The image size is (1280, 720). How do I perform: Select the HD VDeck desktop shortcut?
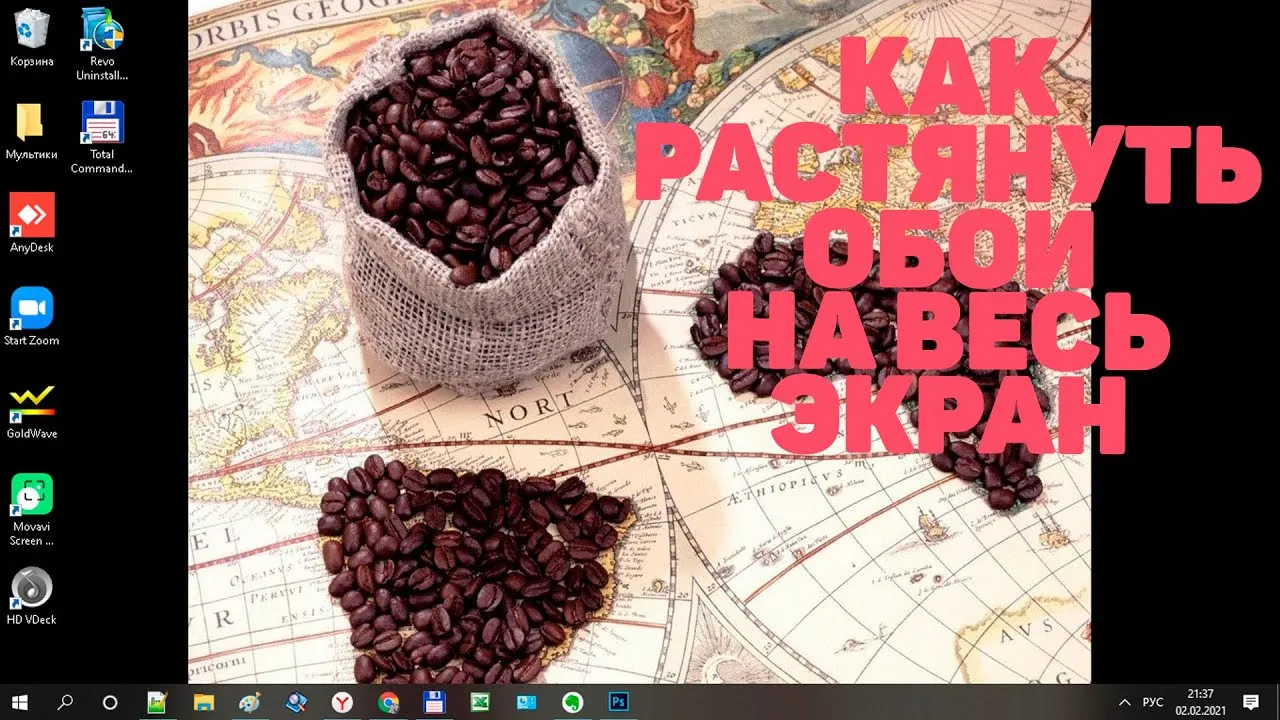[x=32, y=596]
